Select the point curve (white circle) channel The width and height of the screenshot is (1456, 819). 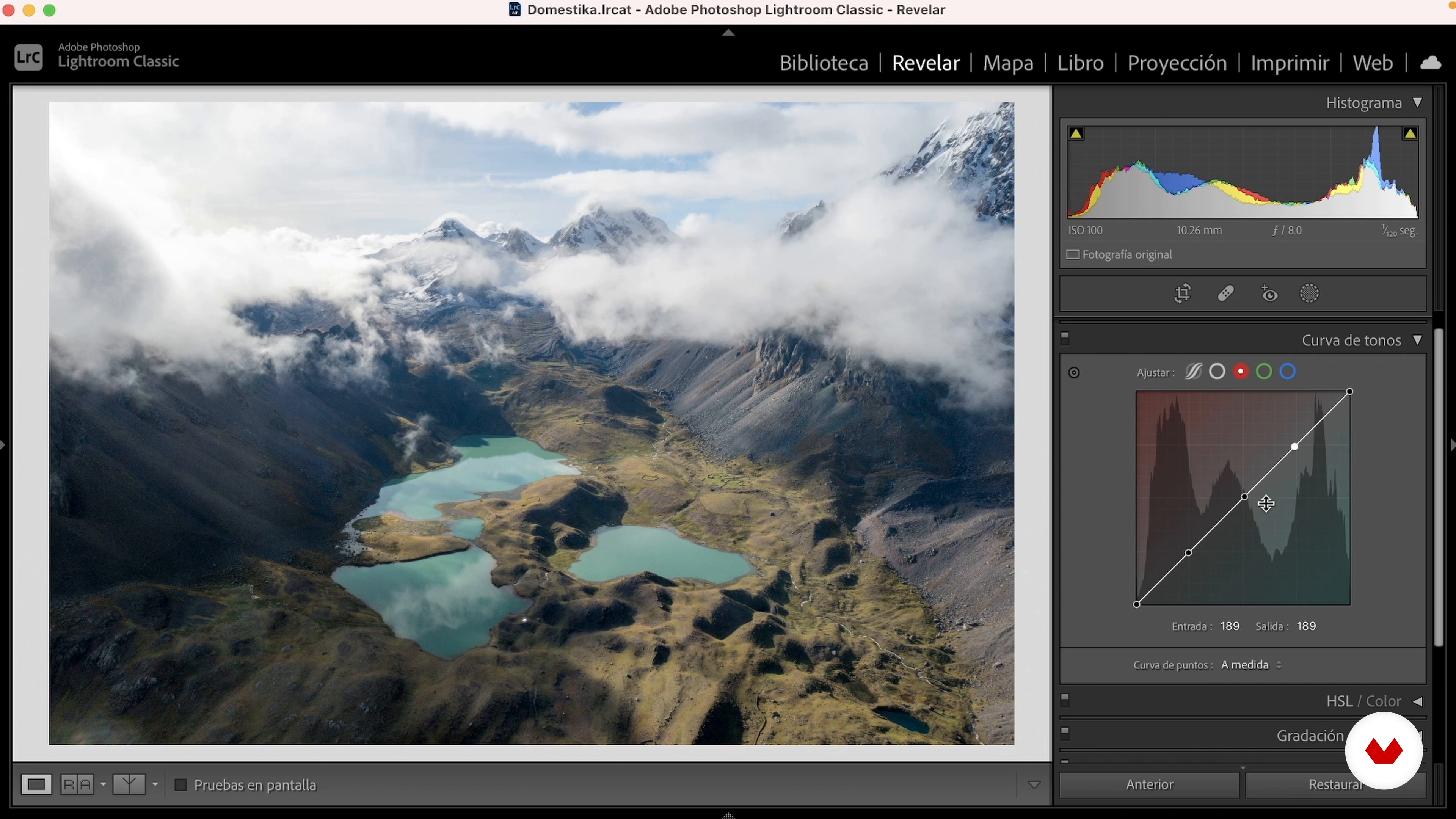tap(1217, 372)
